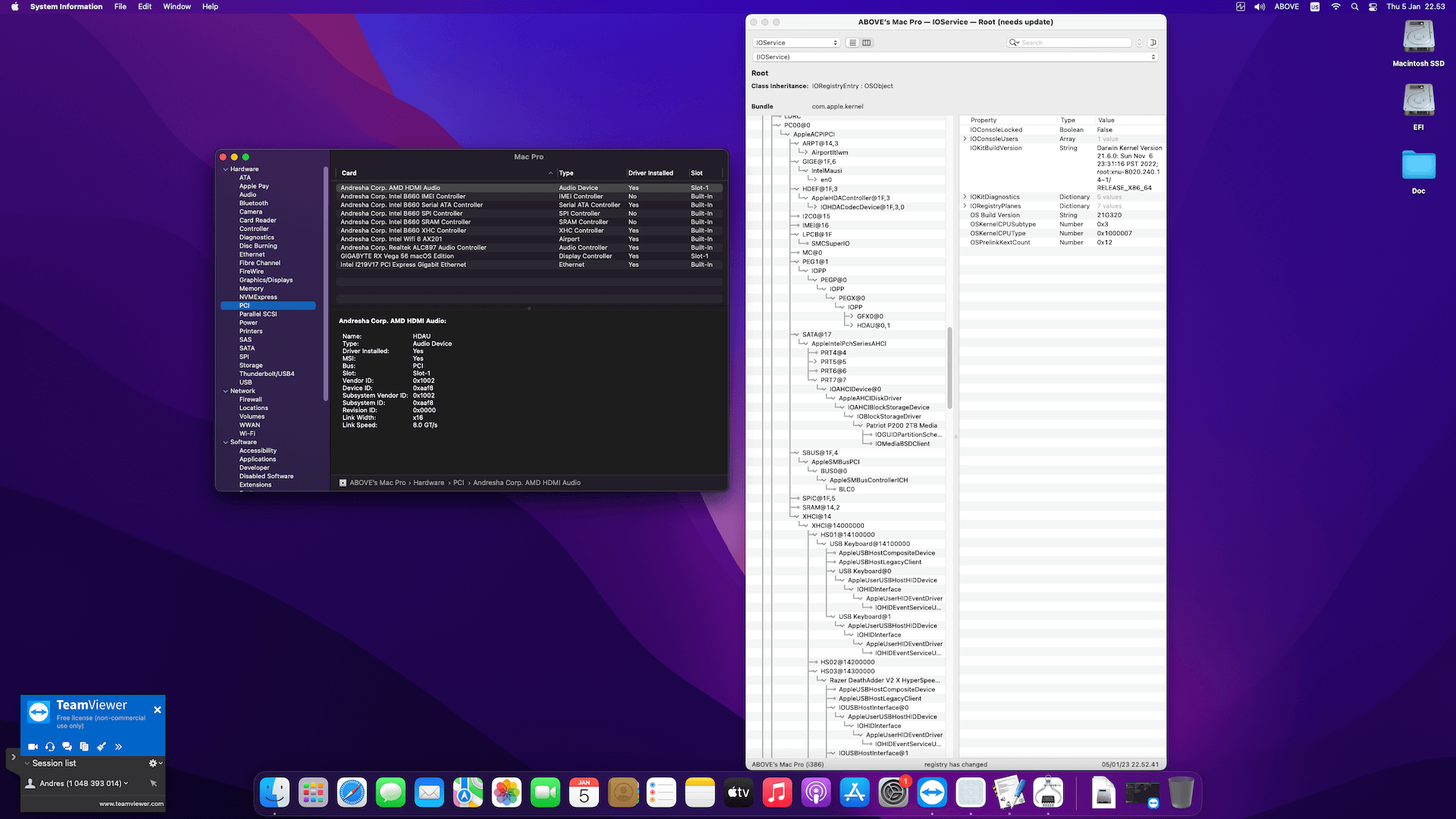This screenshot has height=819, width=1456.
Task: Open Window menu
Action: coord(177,7)
